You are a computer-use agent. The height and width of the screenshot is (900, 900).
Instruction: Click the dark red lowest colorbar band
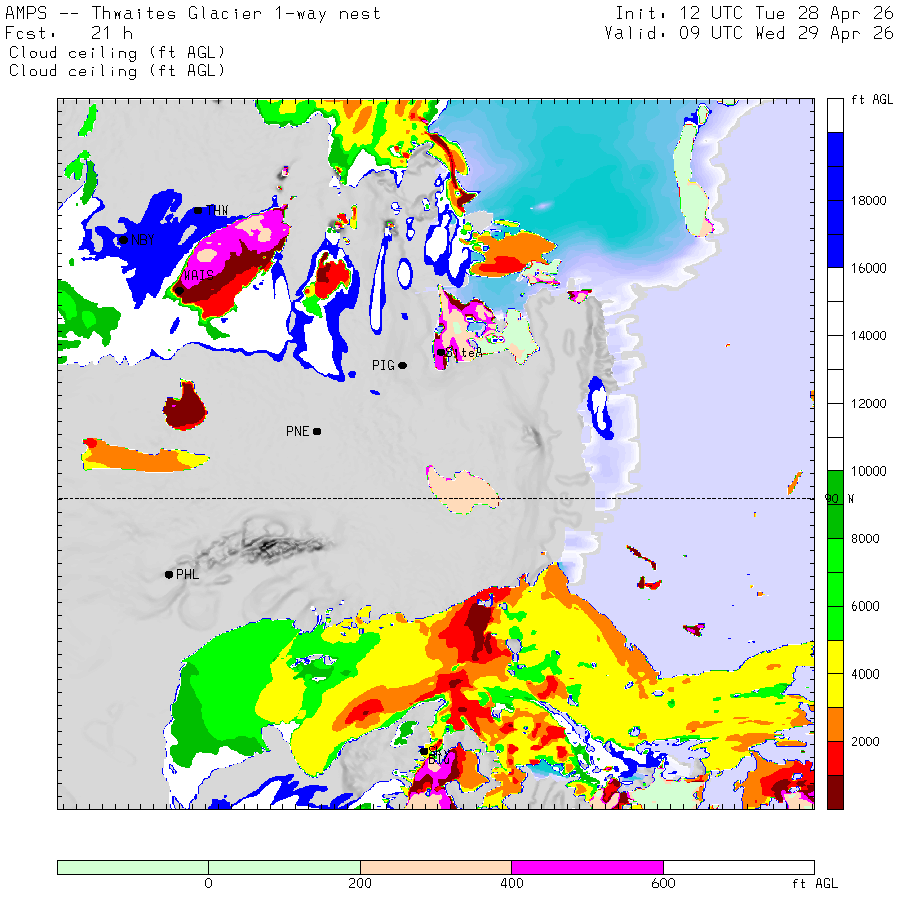pos(835,792)
